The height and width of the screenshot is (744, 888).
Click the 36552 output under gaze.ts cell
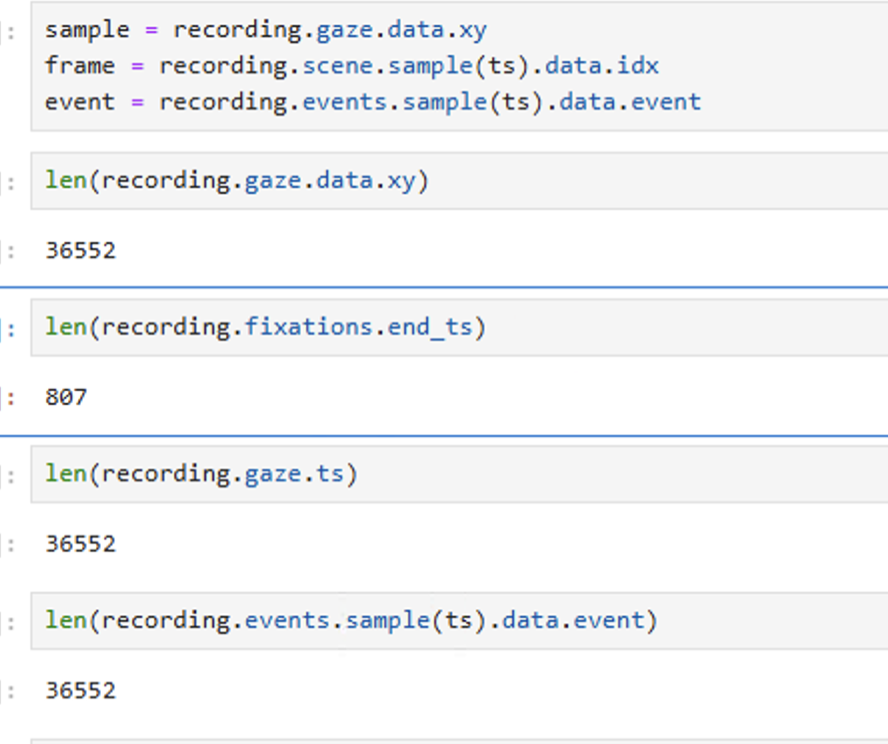coord(80,544)
